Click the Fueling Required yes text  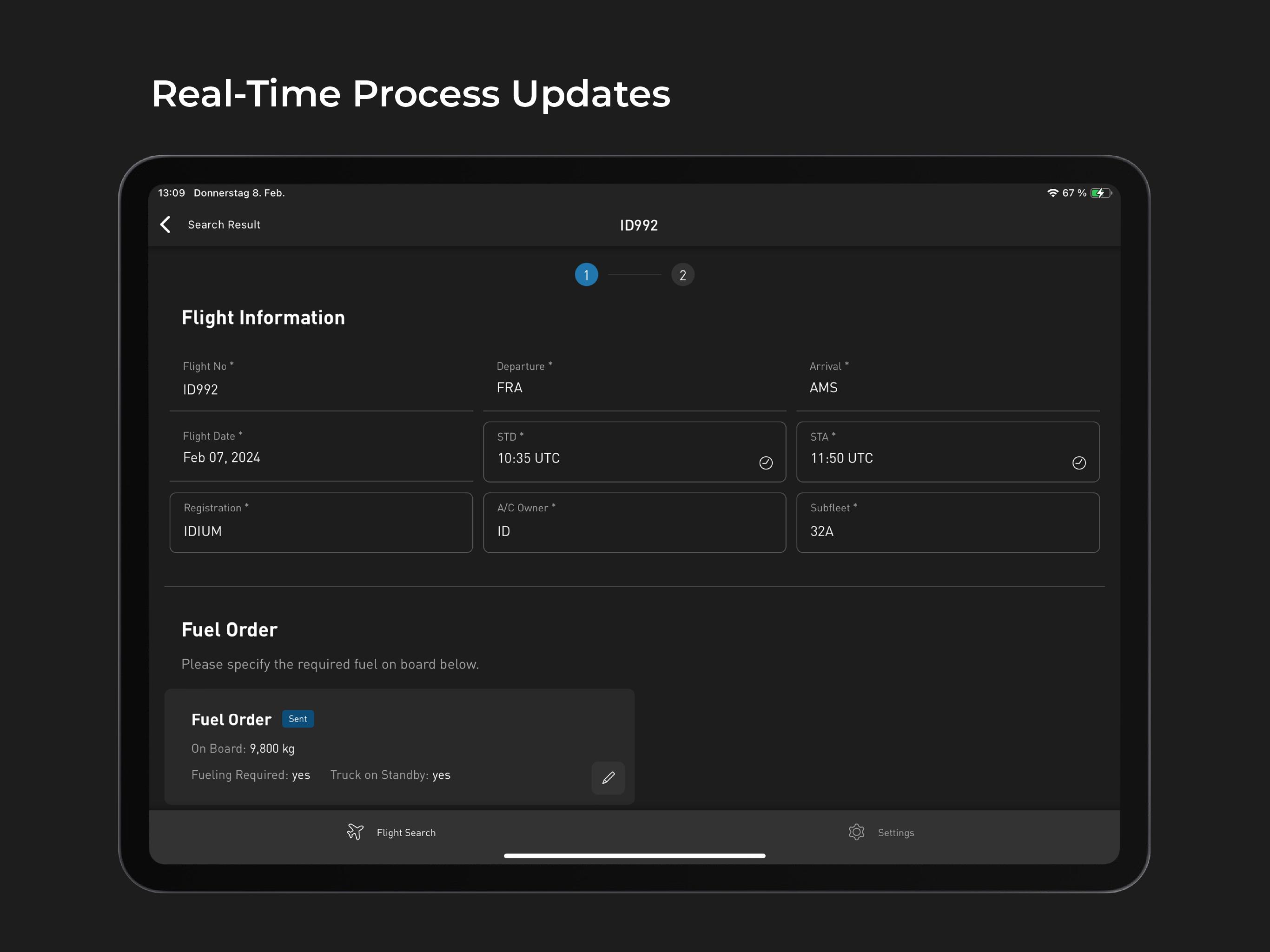pyautogui.click(x=250, y=775)
